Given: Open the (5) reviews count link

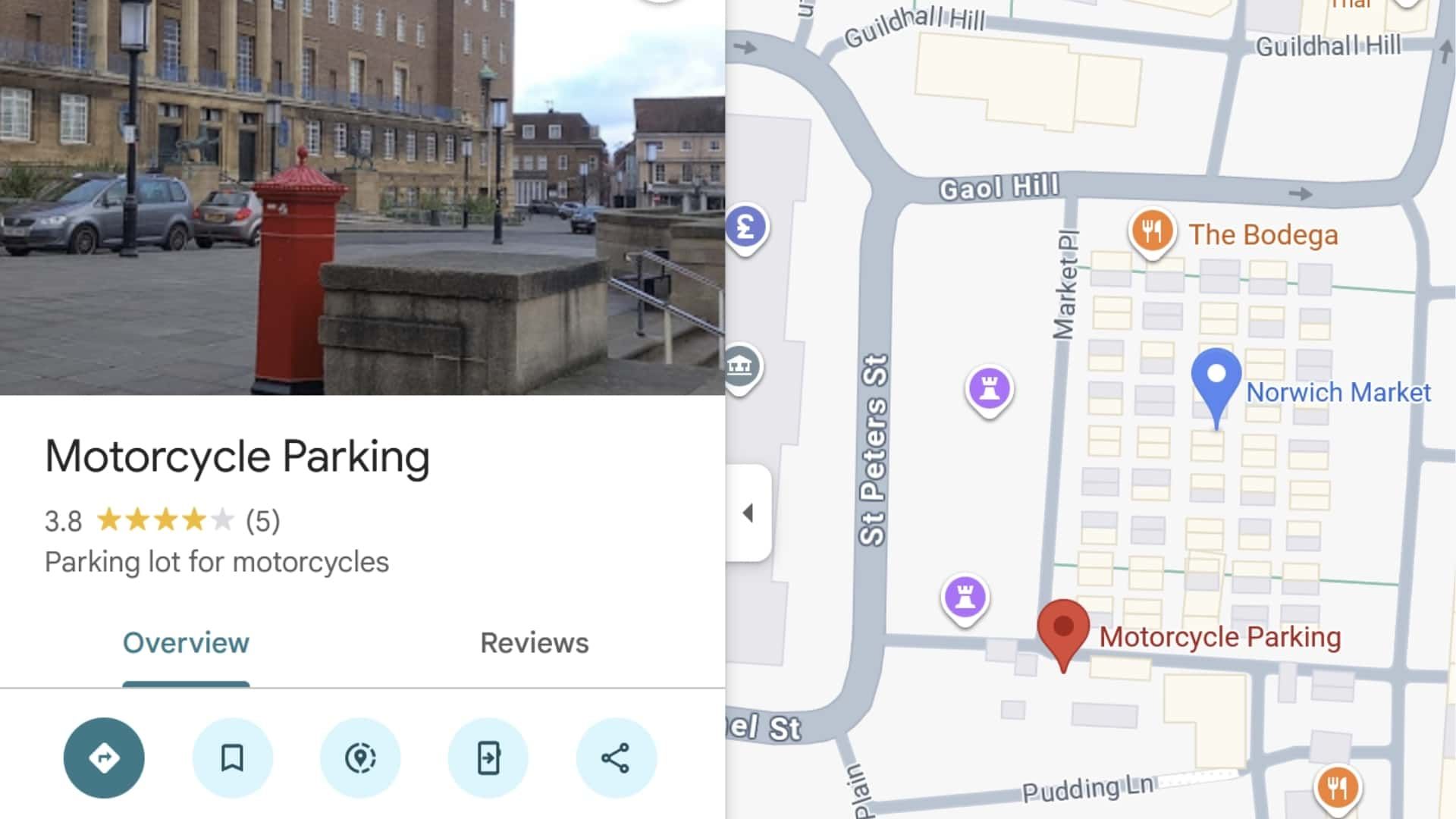Looking at the screenshot, I should coord(262,521).
